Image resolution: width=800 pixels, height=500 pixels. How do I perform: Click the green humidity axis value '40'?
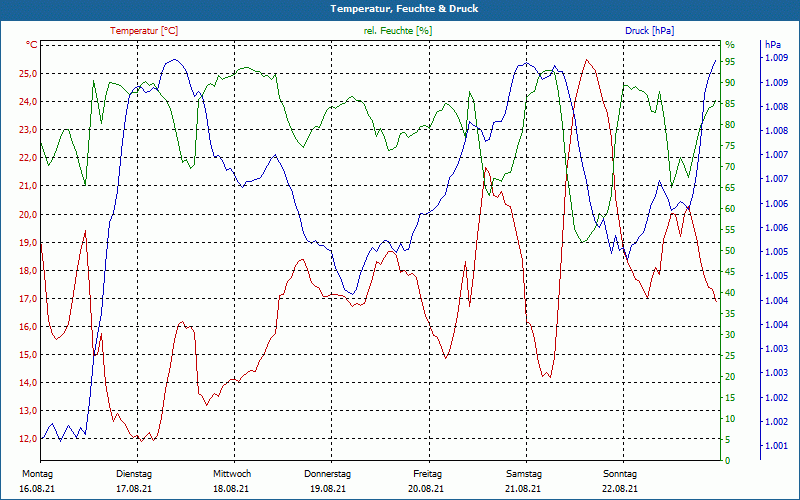pos(730,293)
